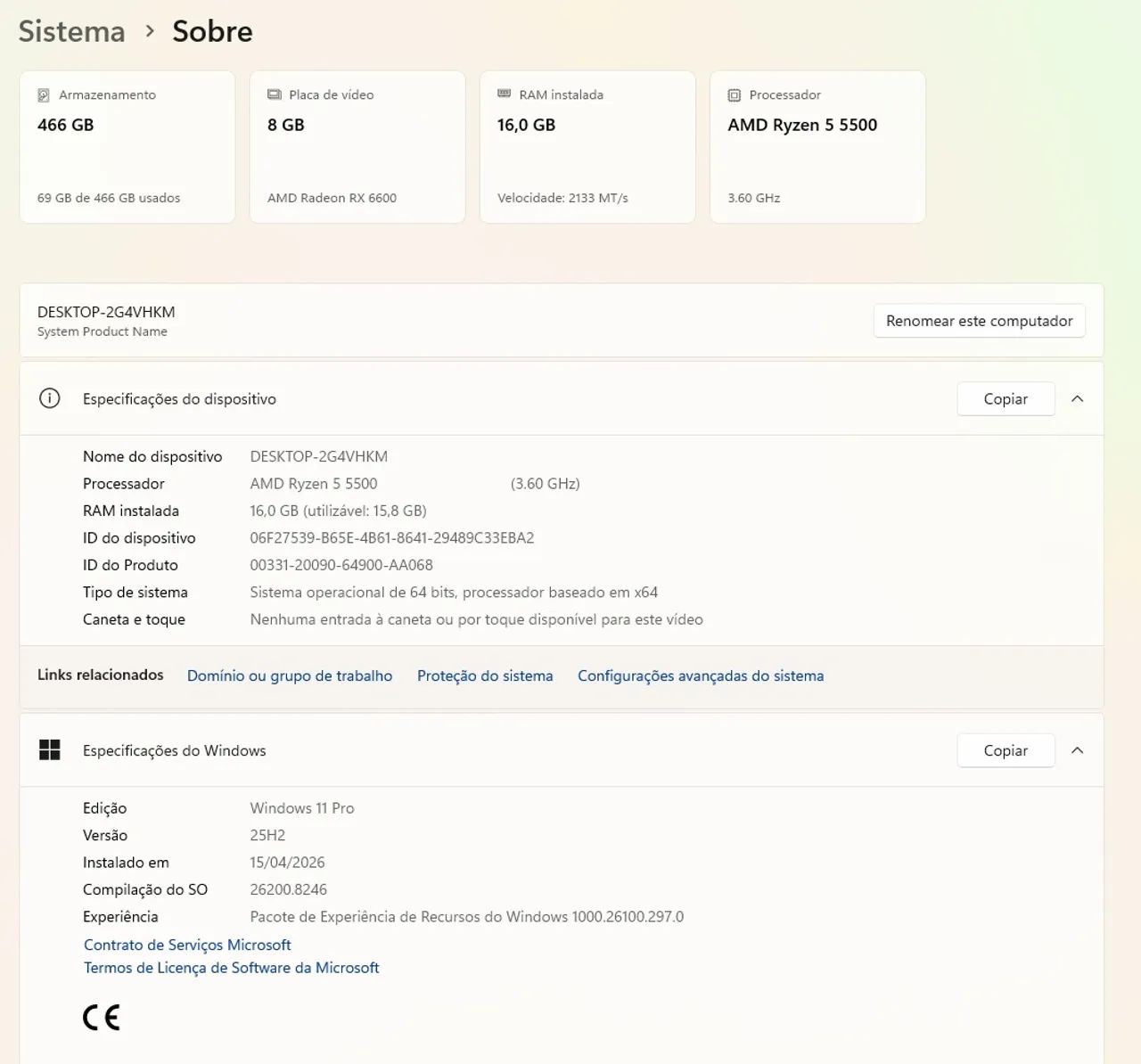Click the Nenhuma entrada à caneta value
Screen dimensions: 1141x1064
point(477,619)
